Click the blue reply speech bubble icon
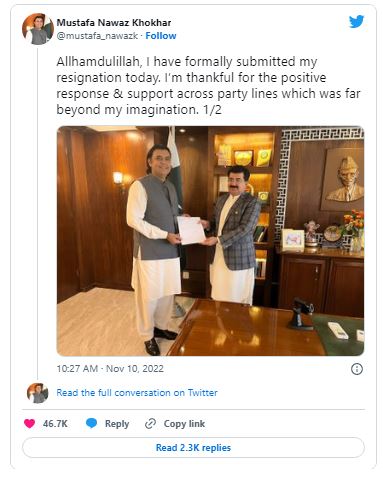The height and width of the screenshot is (481, 383). click(91, 423)
